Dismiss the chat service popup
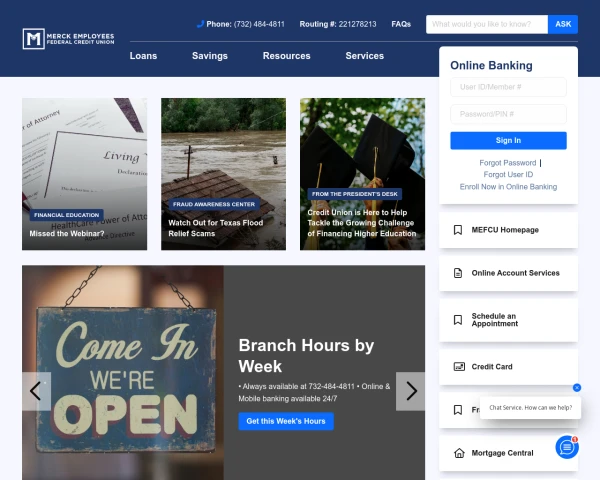Viewport: 600px width, 480px height. pyautogui.click(x=577, y=388)
